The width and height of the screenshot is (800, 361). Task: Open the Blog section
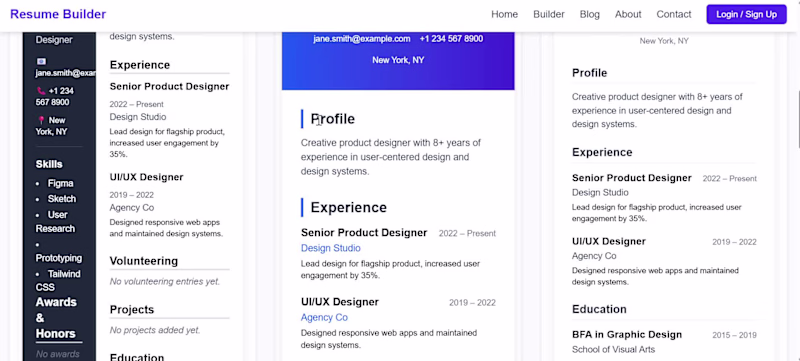click(x=589, y=14)
